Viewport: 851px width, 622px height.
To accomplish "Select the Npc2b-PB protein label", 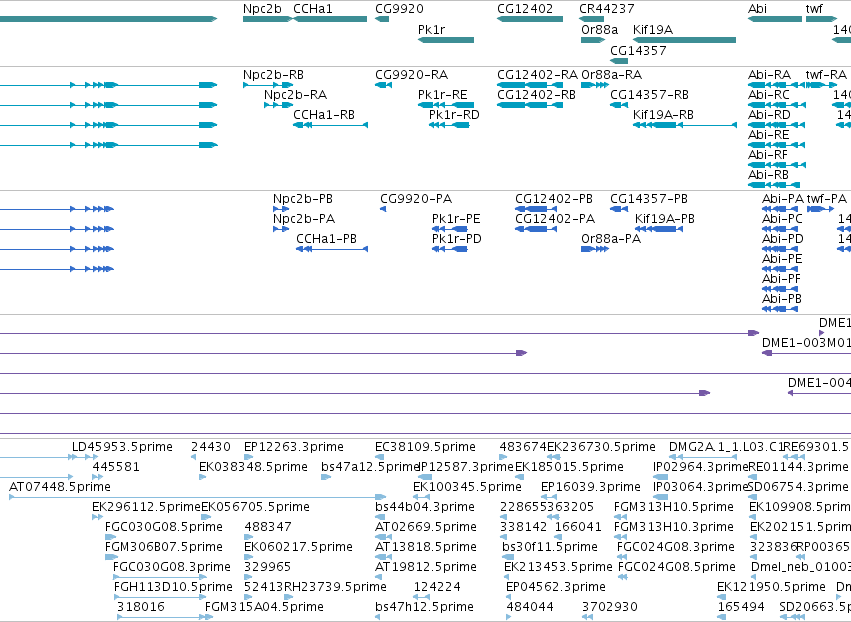I will pos(303,199).
